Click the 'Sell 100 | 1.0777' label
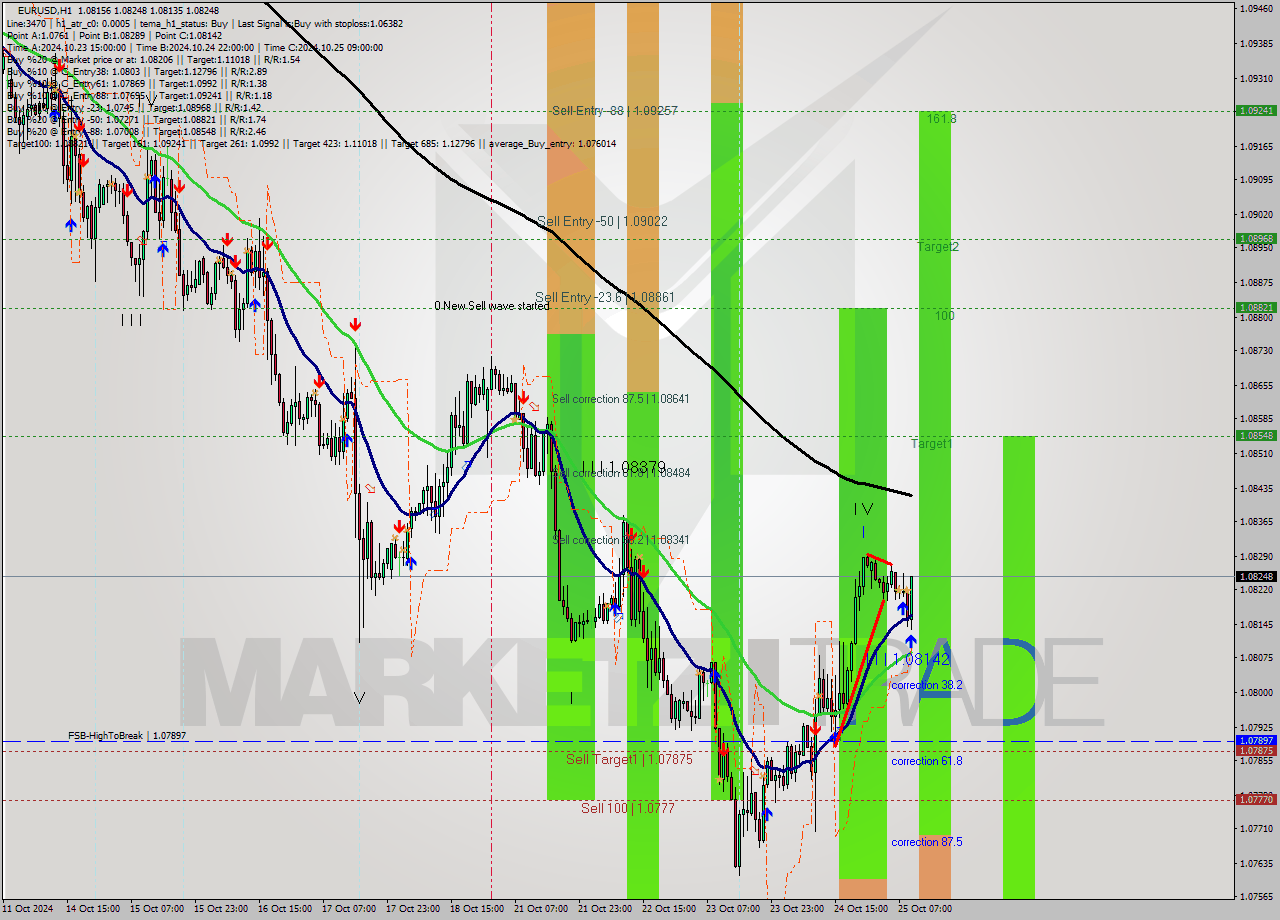This screenshot has width=1280, height=920. point(628,808)
